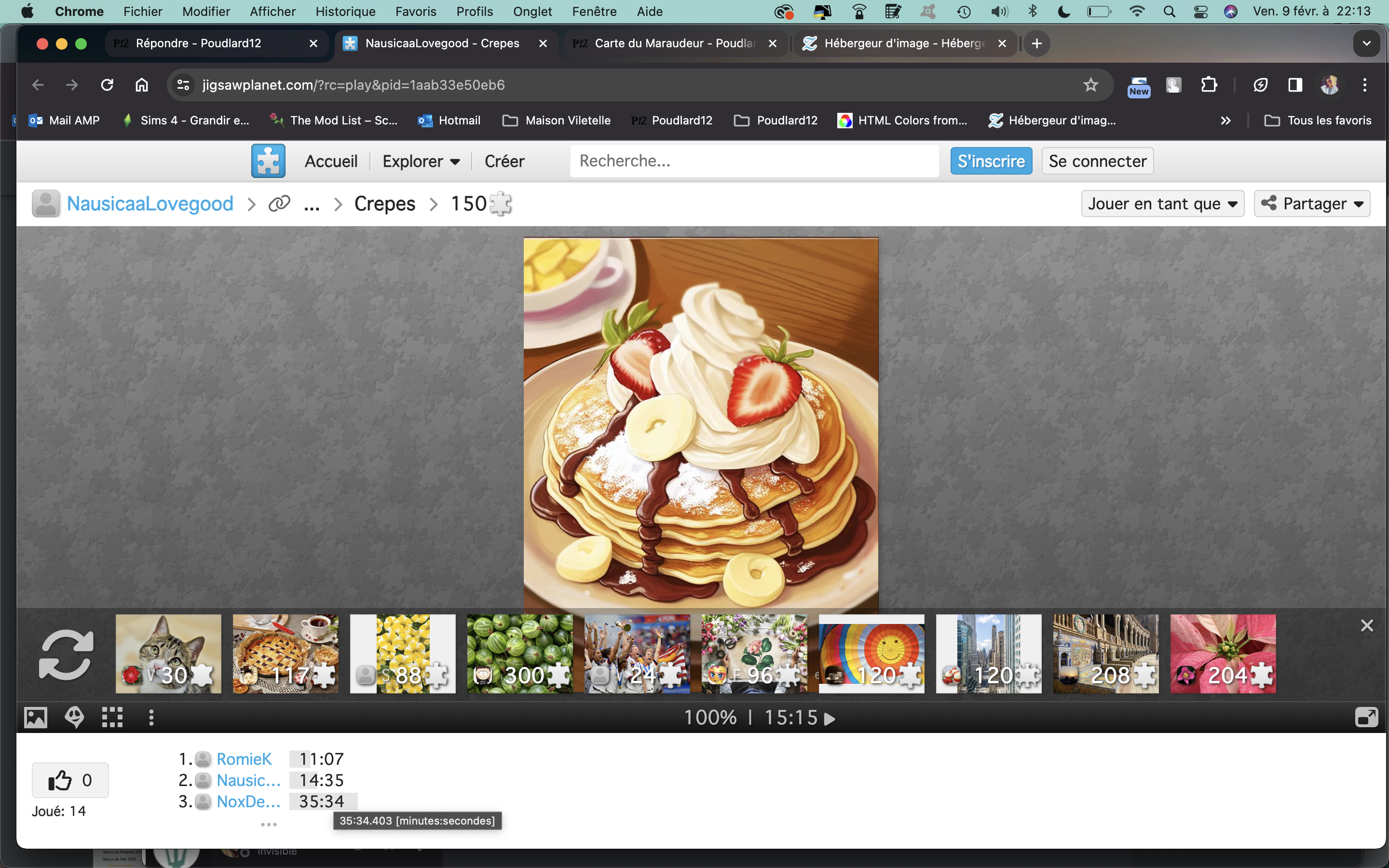Click the thumbs-up like icon
Viewport: 1389px width, 868px height.
(x=60, y=780)
